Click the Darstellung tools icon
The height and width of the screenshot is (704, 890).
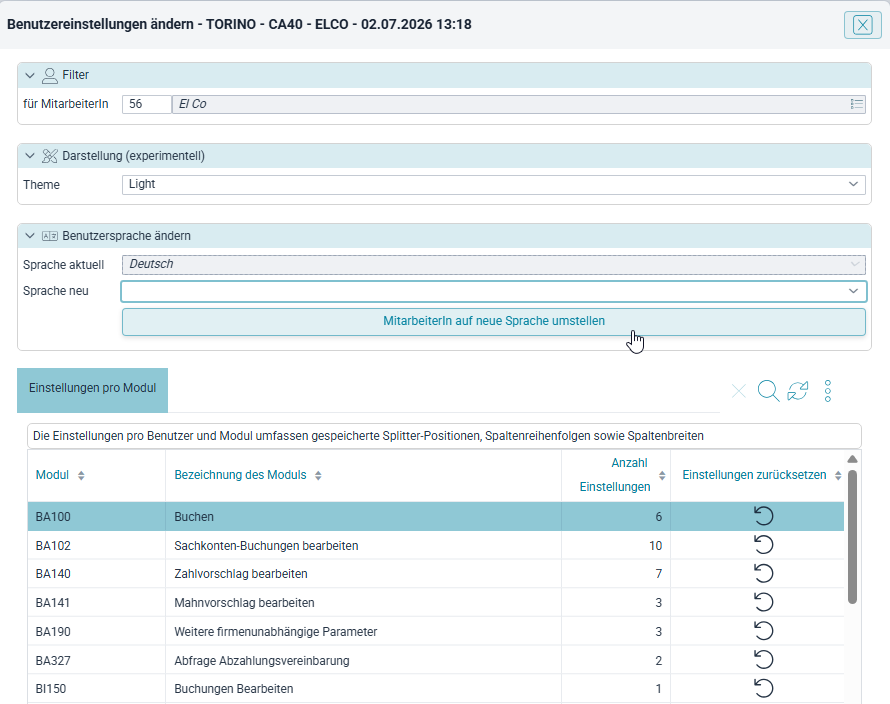point(50,156)
